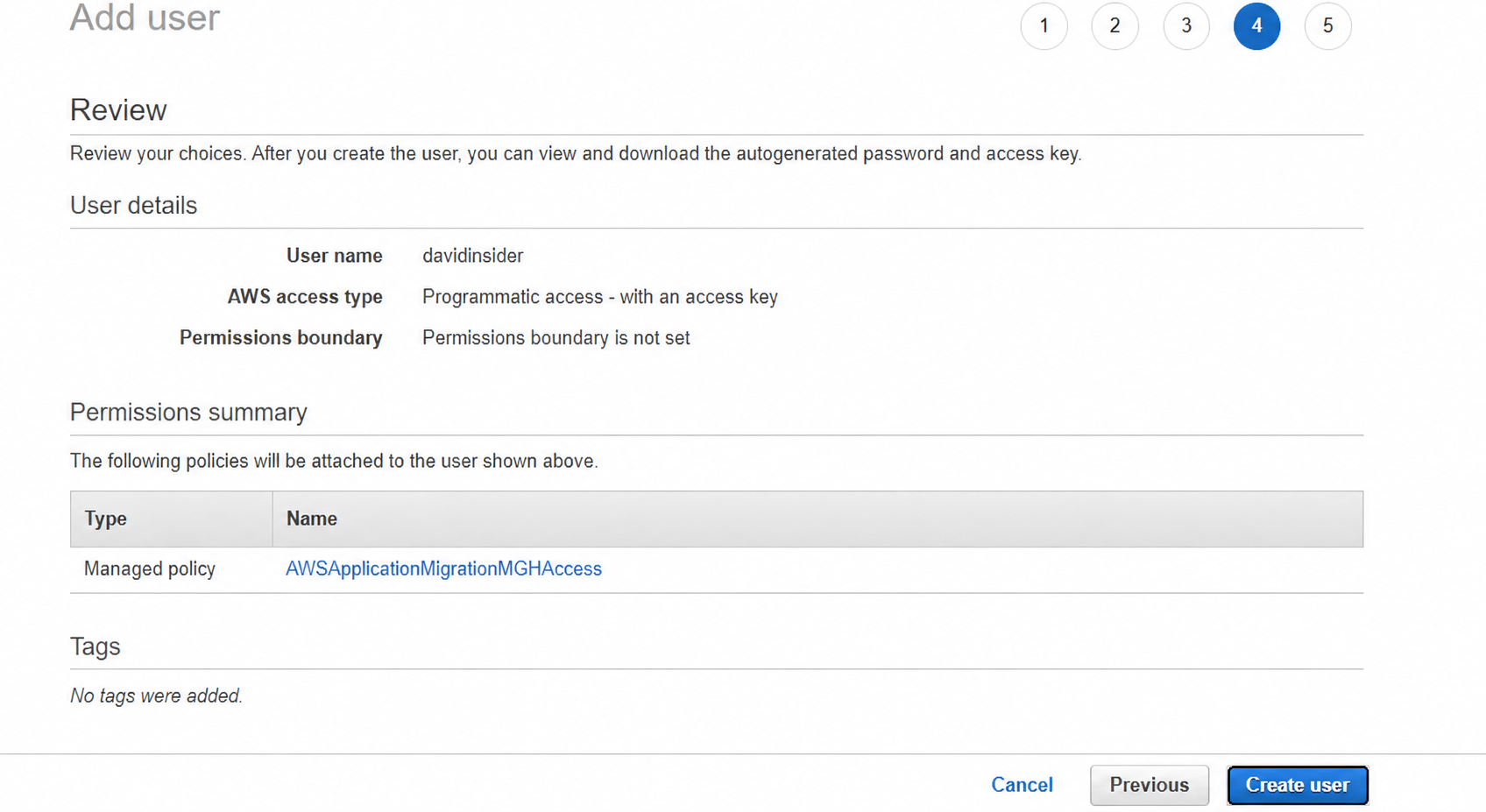Click the 'AWS access type' label

(305, 297)
